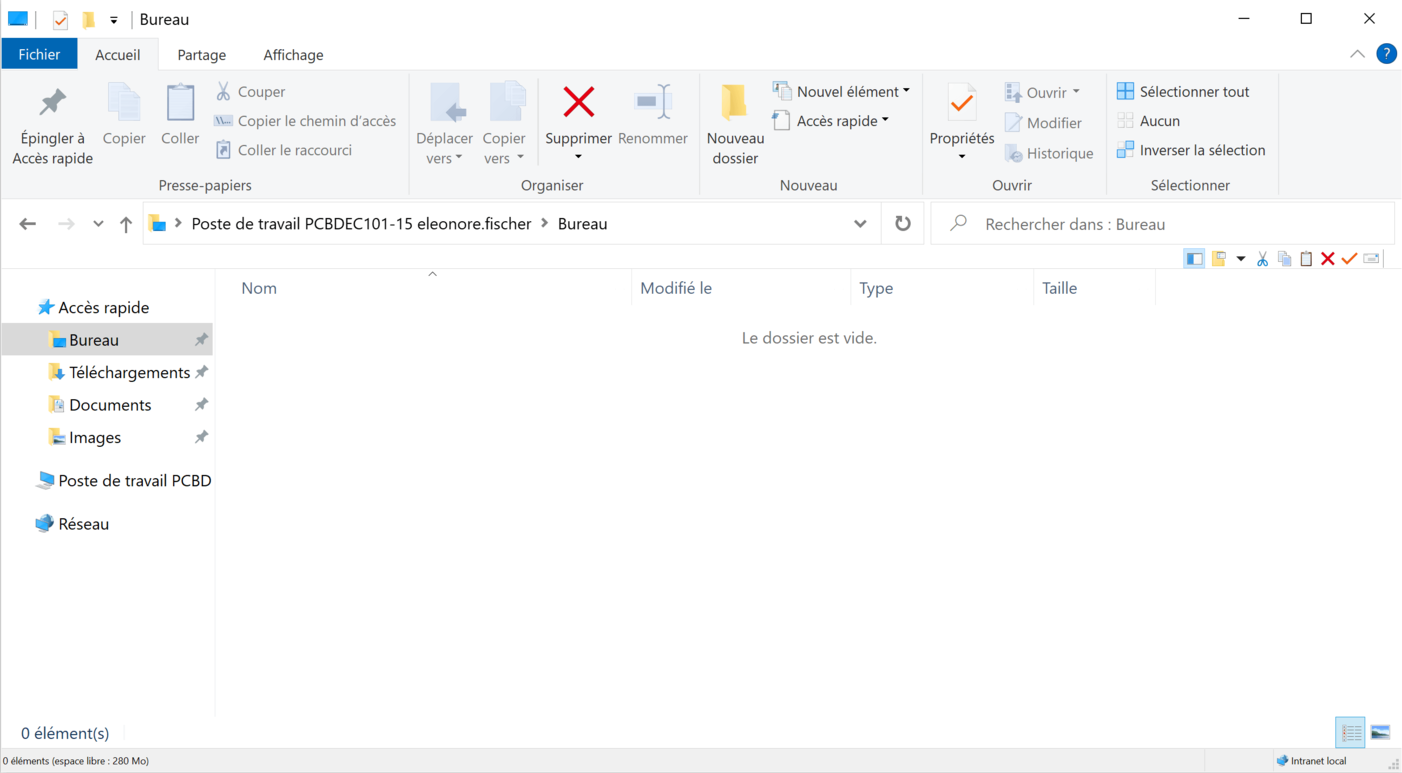The height and width of the screenshot is (773, 1402).
Task: Open the Nouvel élément dropdown
Action: click(x=842, y=91)
